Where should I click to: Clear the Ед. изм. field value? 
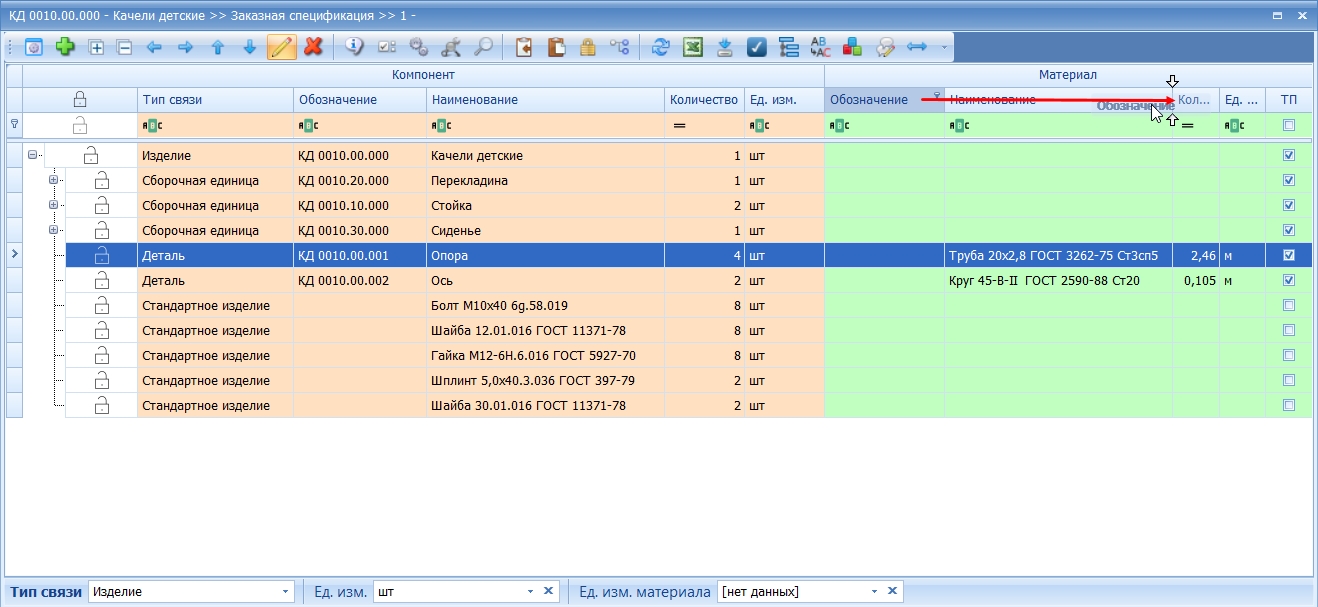548,591
